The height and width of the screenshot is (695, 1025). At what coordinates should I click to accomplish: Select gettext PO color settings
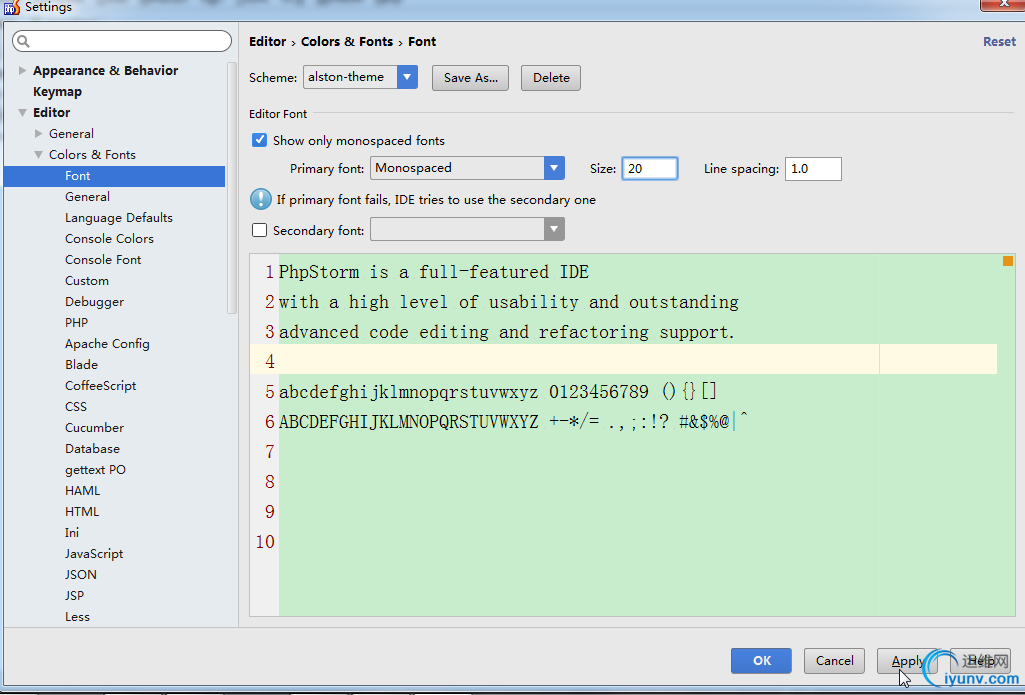(x=95, y=469)
